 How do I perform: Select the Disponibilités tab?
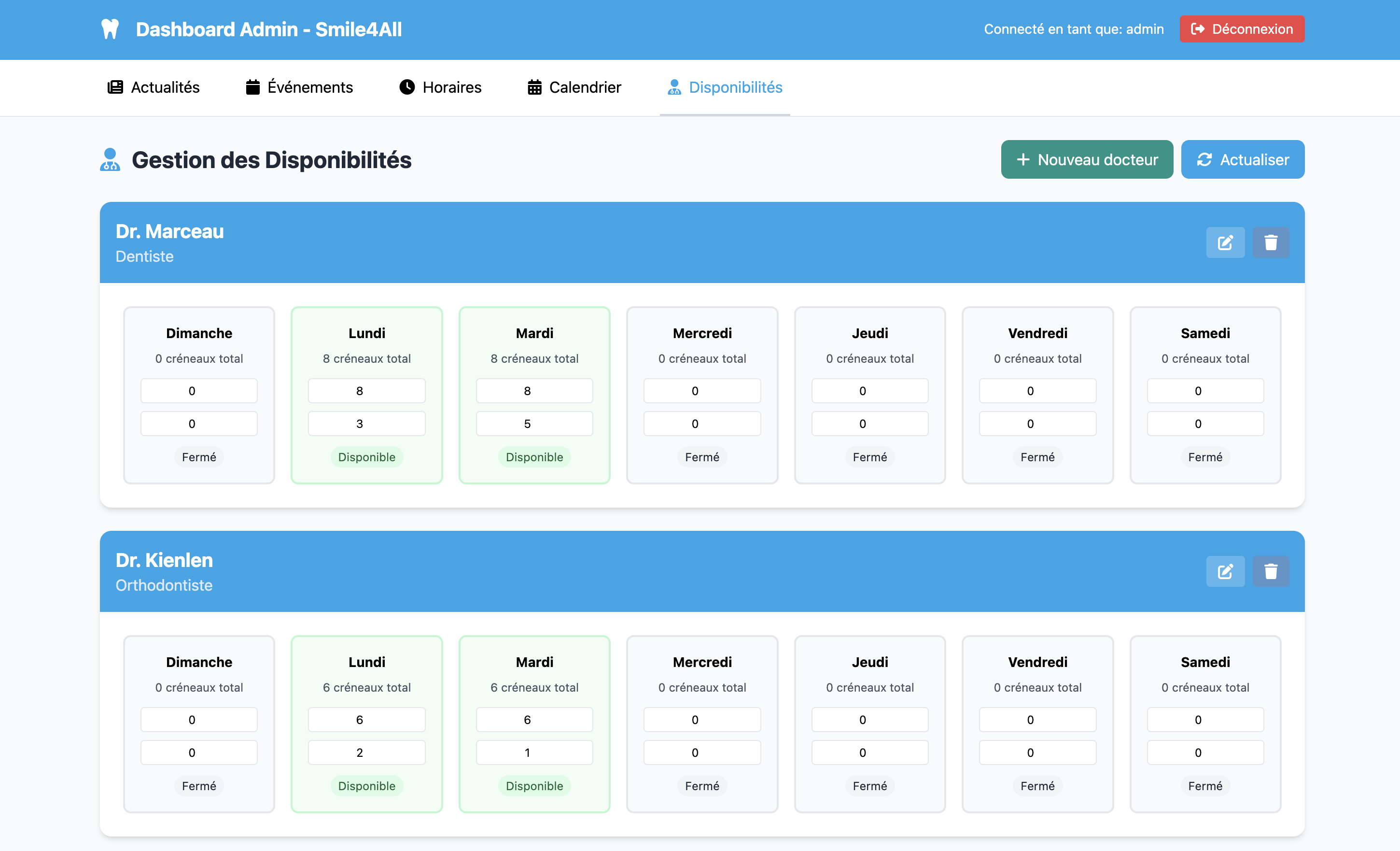click(725, 87)
